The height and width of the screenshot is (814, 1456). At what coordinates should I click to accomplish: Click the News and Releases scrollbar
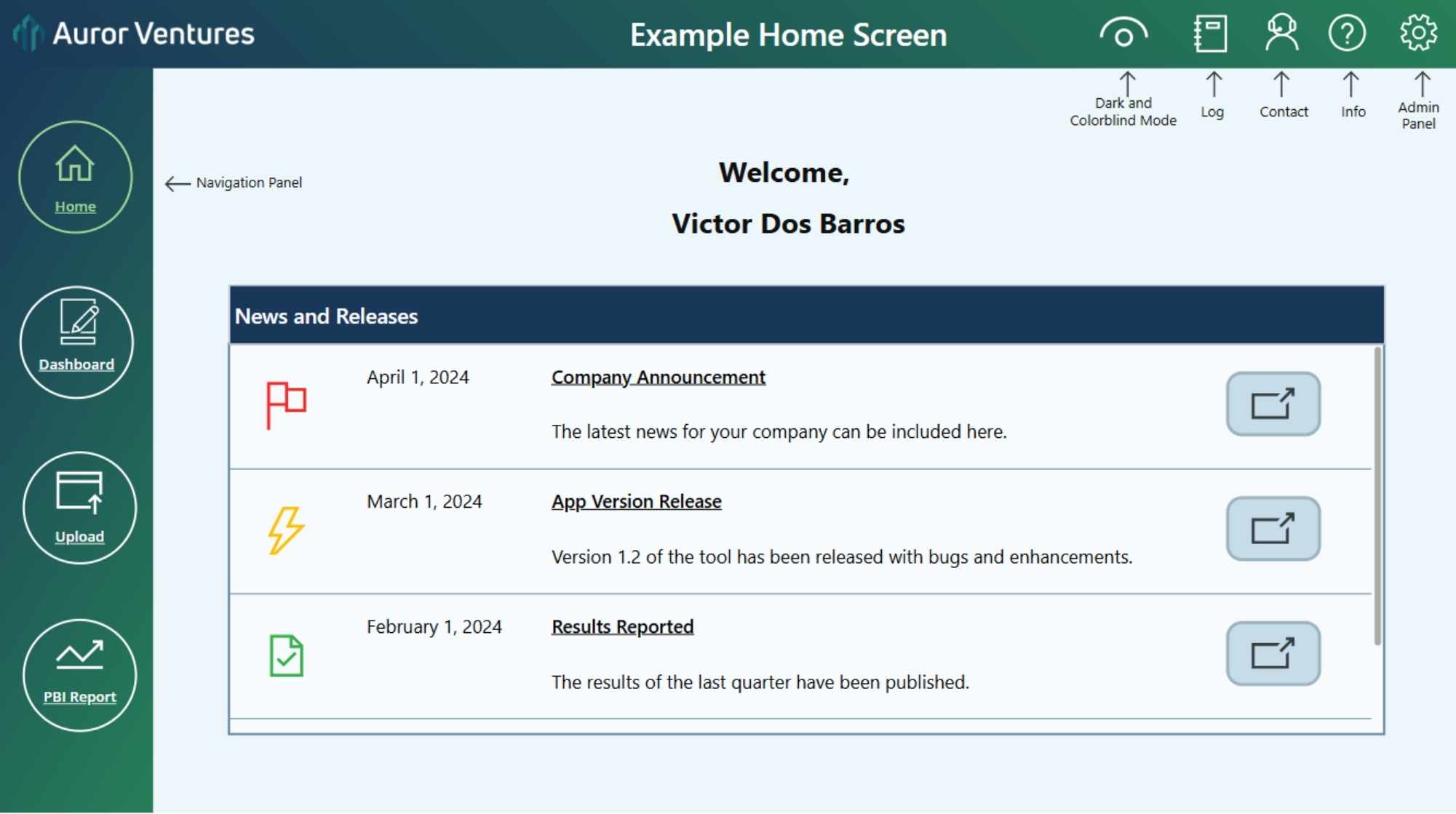1377,496
